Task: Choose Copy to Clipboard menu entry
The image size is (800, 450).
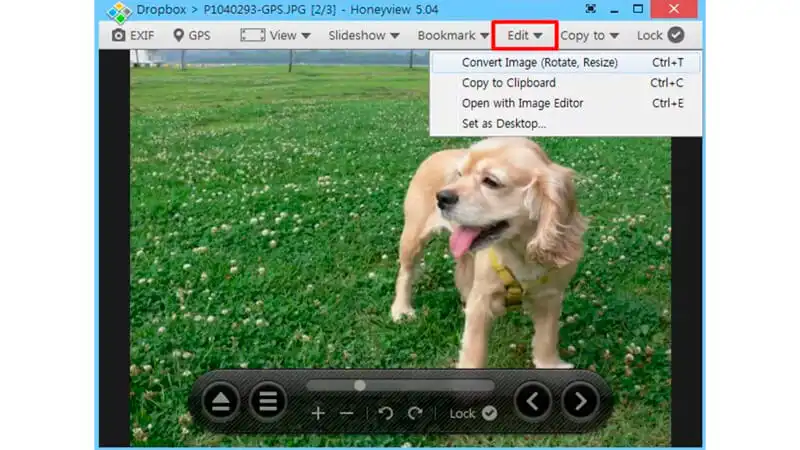Action: tap(566, 83)
